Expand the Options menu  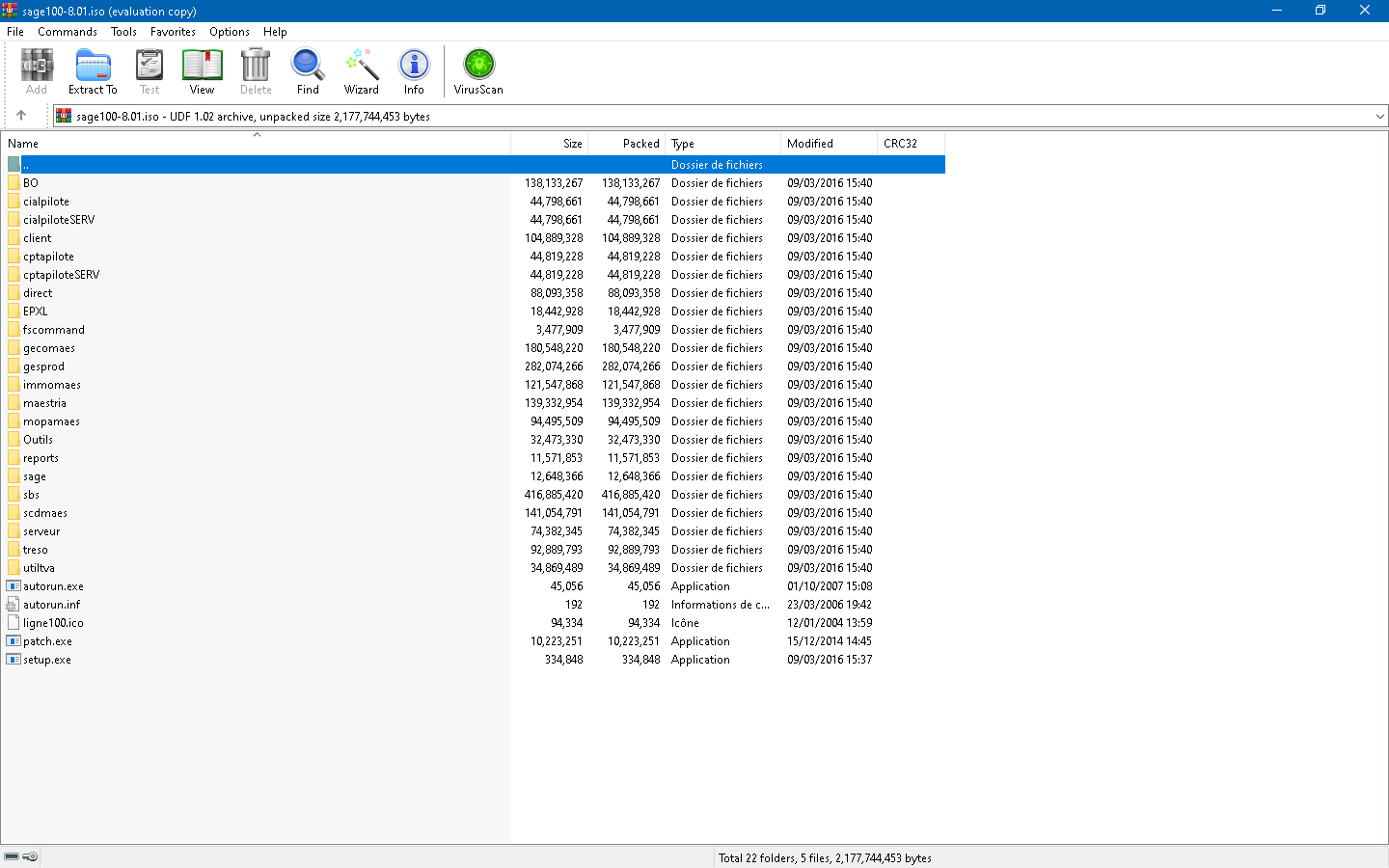(x=229, y=31)
